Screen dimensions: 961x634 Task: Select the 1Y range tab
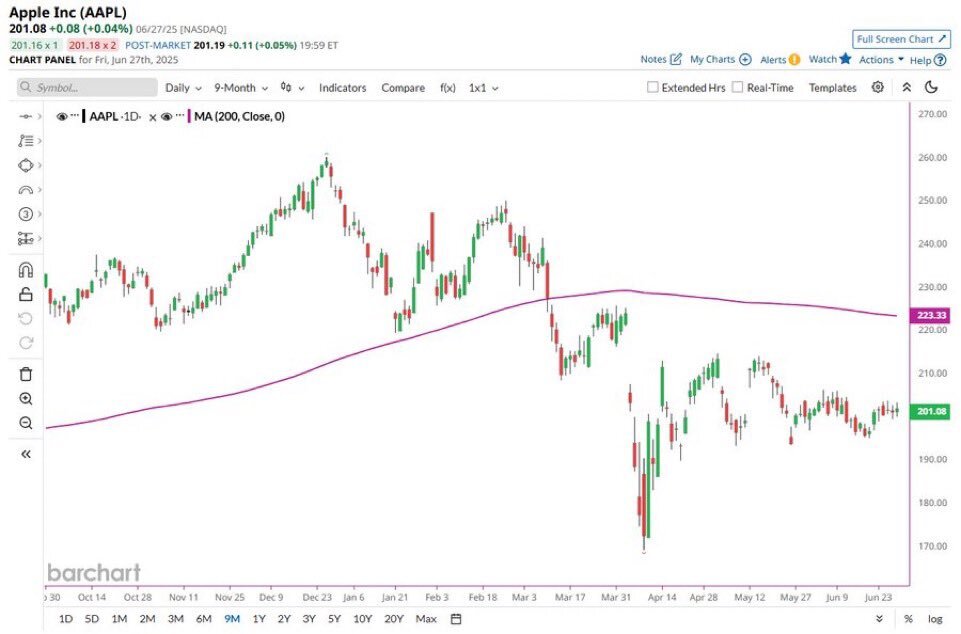click(259, 619)
